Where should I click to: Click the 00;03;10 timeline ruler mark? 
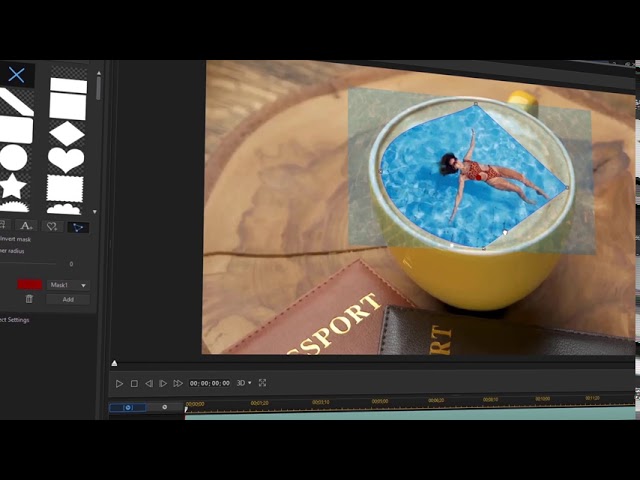coord(321,402)
